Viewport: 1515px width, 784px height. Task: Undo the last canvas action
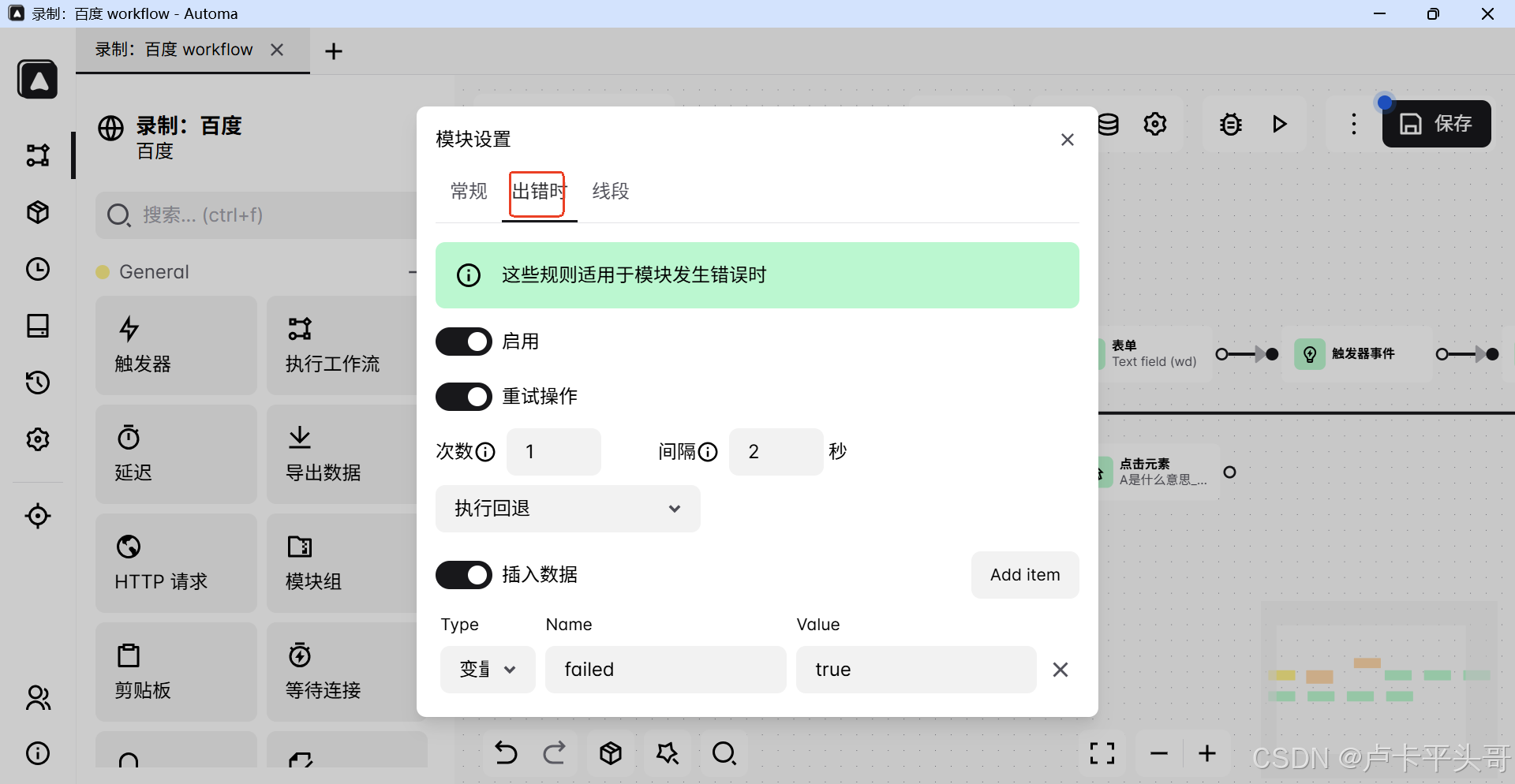(506, 753)
